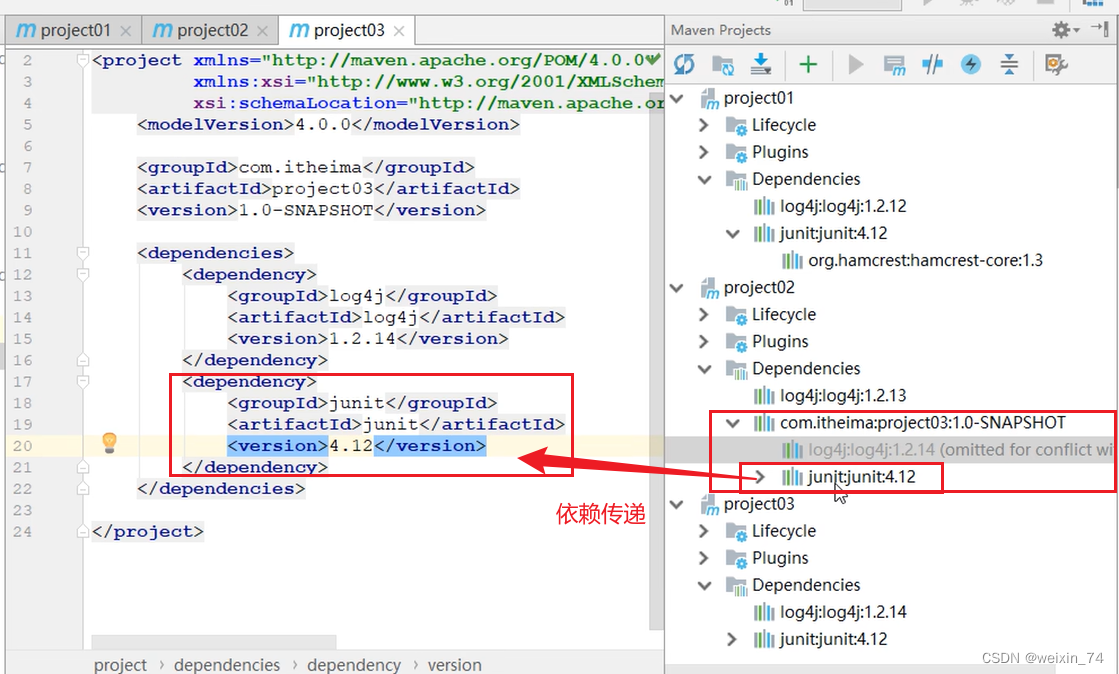
Task: Click Generate Sources and Update Folders icon
Action: click(x=723, y=65)
